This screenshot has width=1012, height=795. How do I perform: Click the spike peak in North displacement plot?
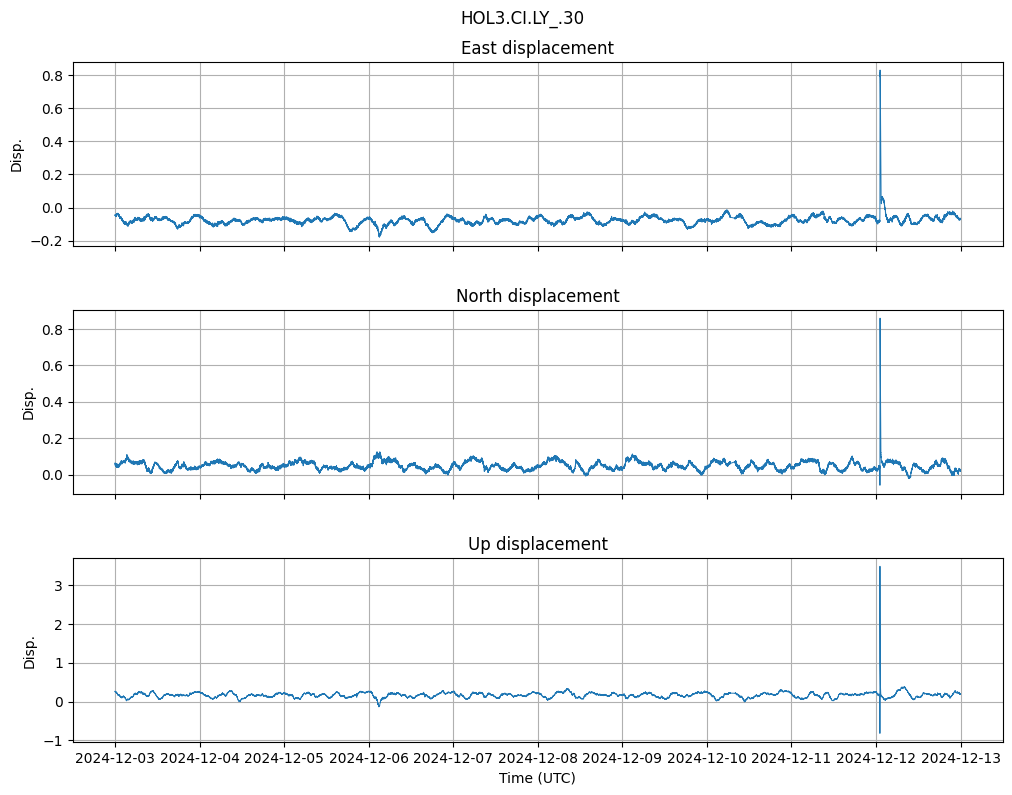pos(879,319)
